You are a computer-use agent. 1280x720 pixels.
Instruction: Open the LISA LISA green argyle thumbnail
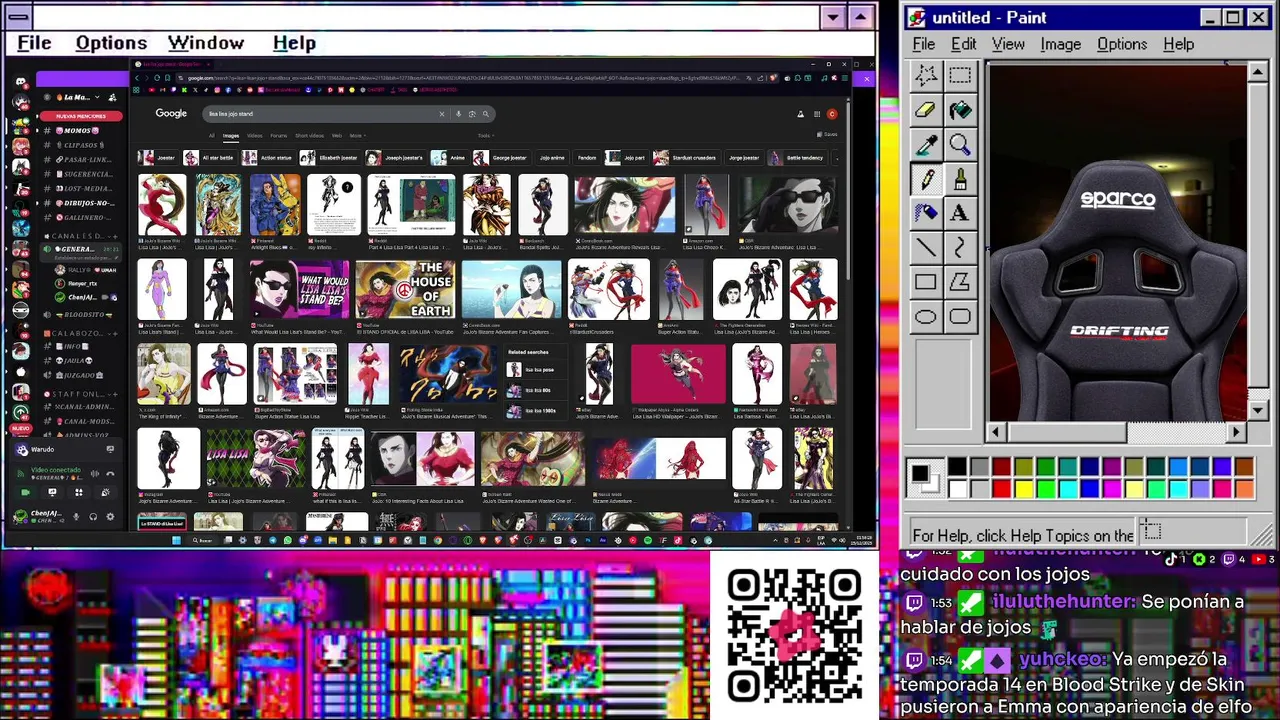click(255, 458)
